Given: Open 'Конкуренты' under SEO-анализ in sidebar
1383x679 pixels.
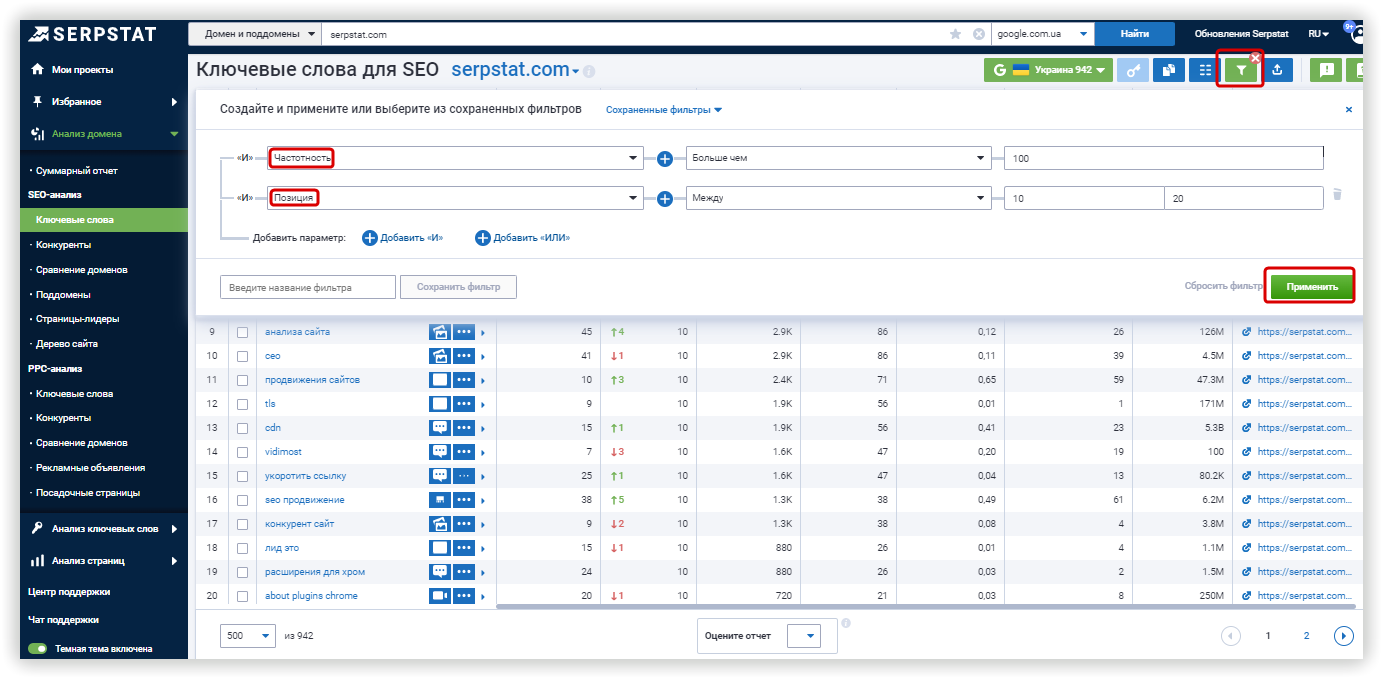Looking at the screenshot, I should (x=63, y=245).
